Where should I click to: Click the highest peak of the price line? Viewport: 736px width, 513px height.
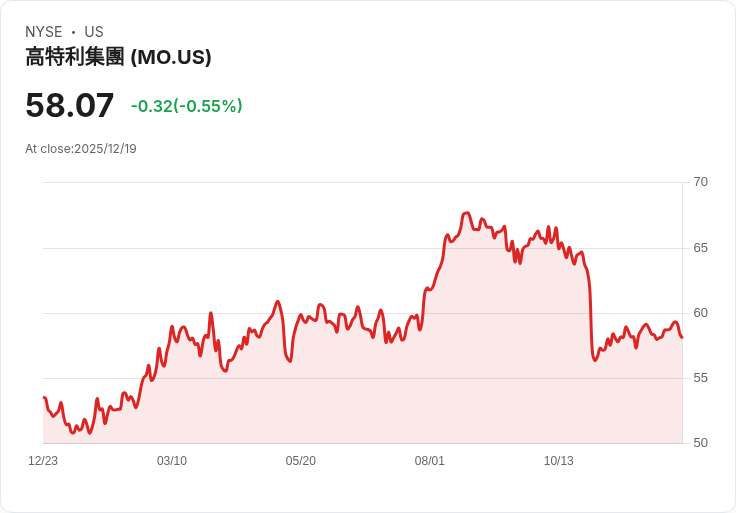(x=466, y=213)
